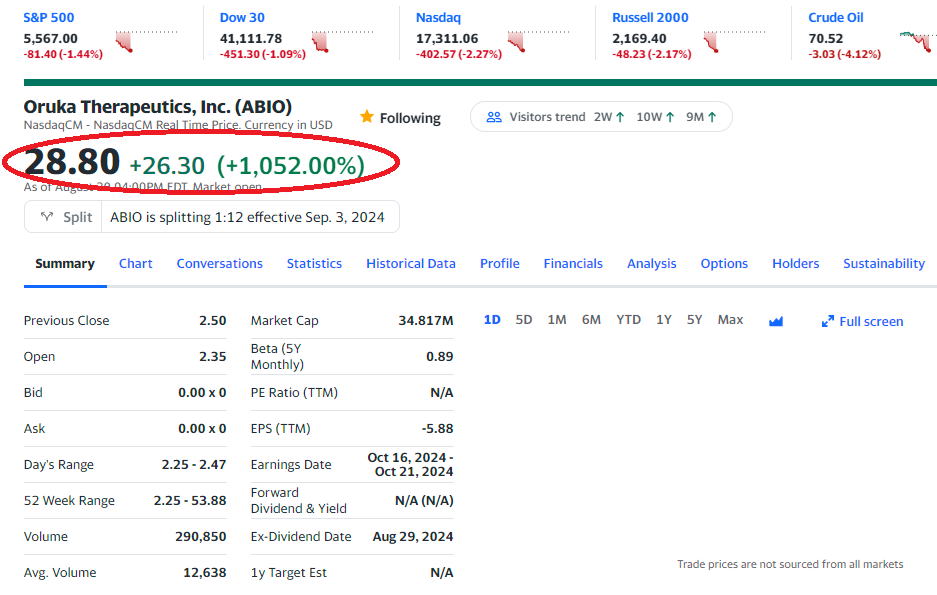Open the S&P 500 mini chart
Screen dimensions: 937x595
(146, 41)
